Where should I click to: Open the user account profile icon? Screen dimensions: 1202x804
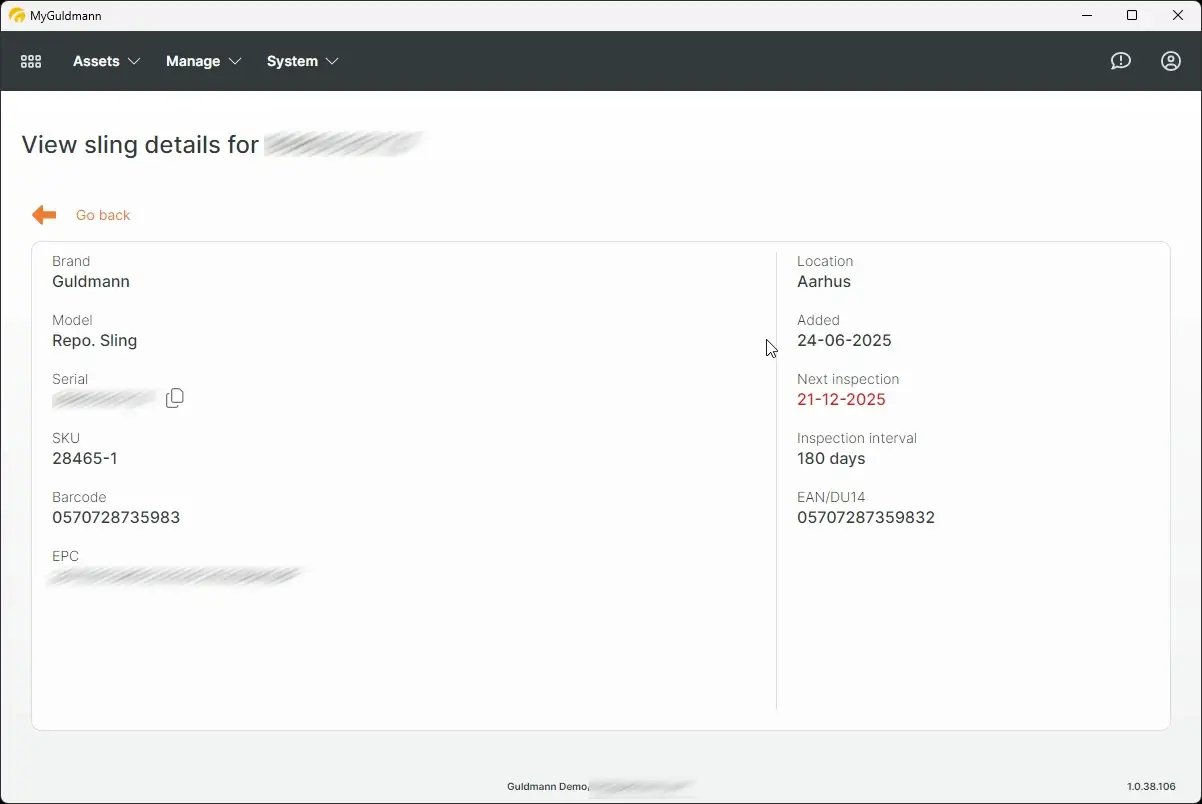[1171, 61]
